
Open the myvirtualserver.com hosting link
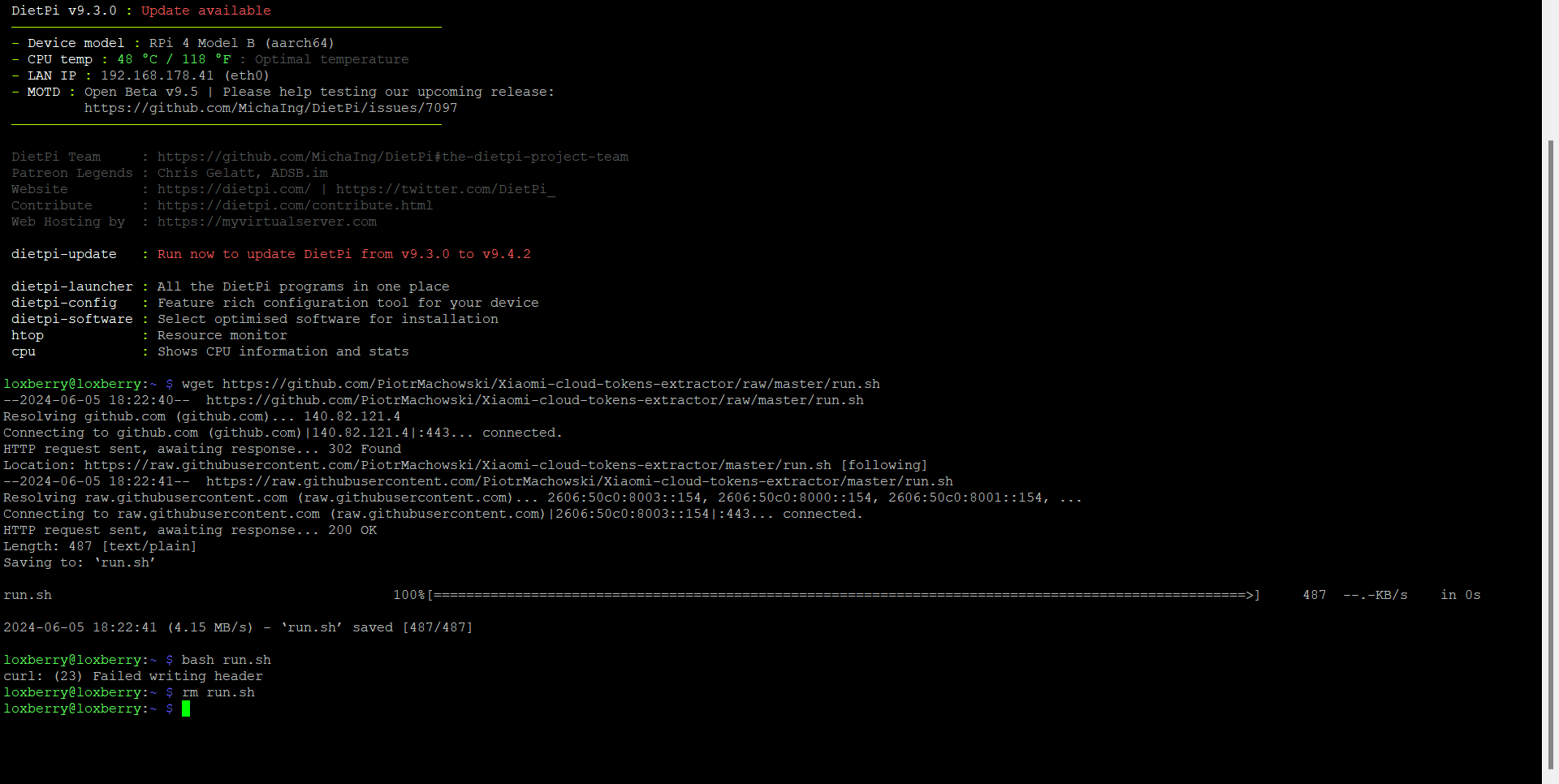[266, 222]
